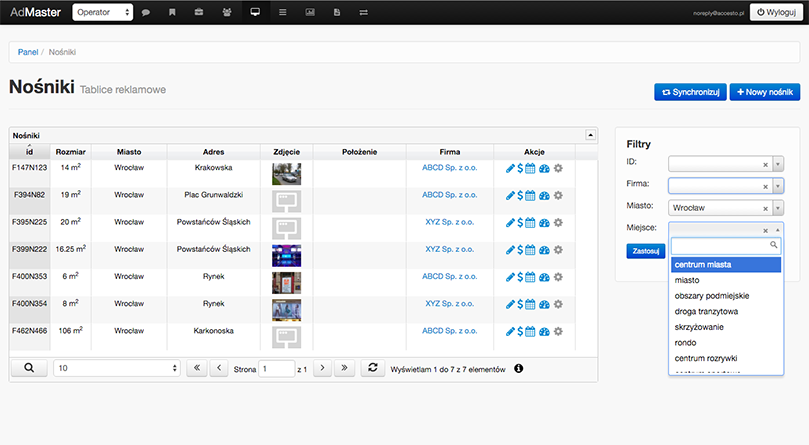Open ABCD Sp. z o.o. link for F147N123
This screenshot has width=809, height=445.
tap(449, 167)
